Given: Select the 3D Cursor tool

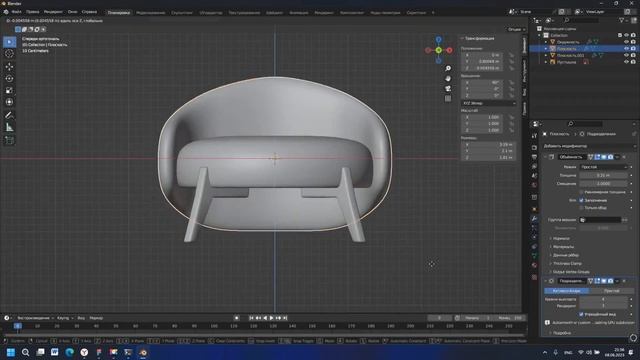Looking at the screenshot, I should point(9,53).
